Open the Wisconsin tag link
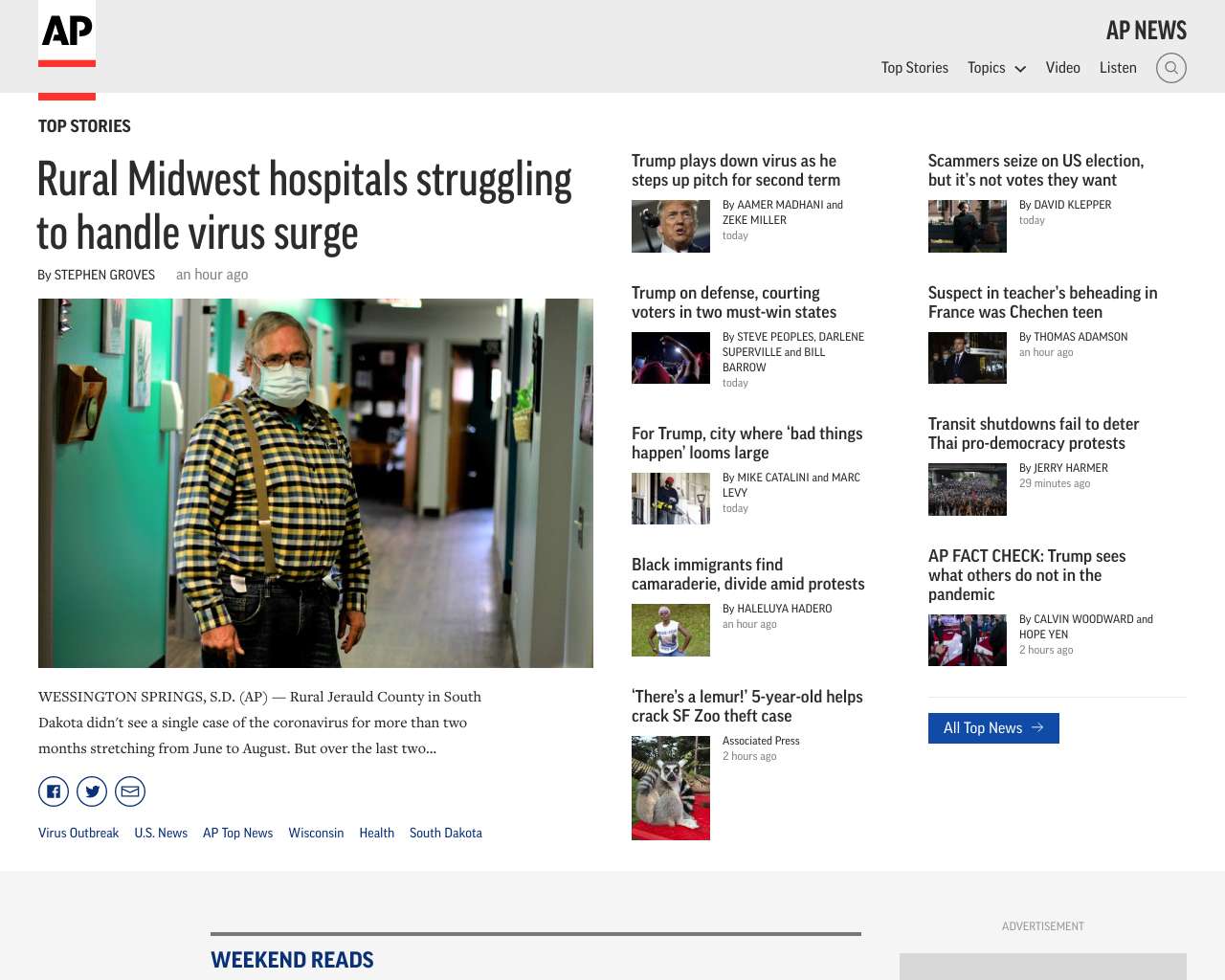 (x=316, y=833)
